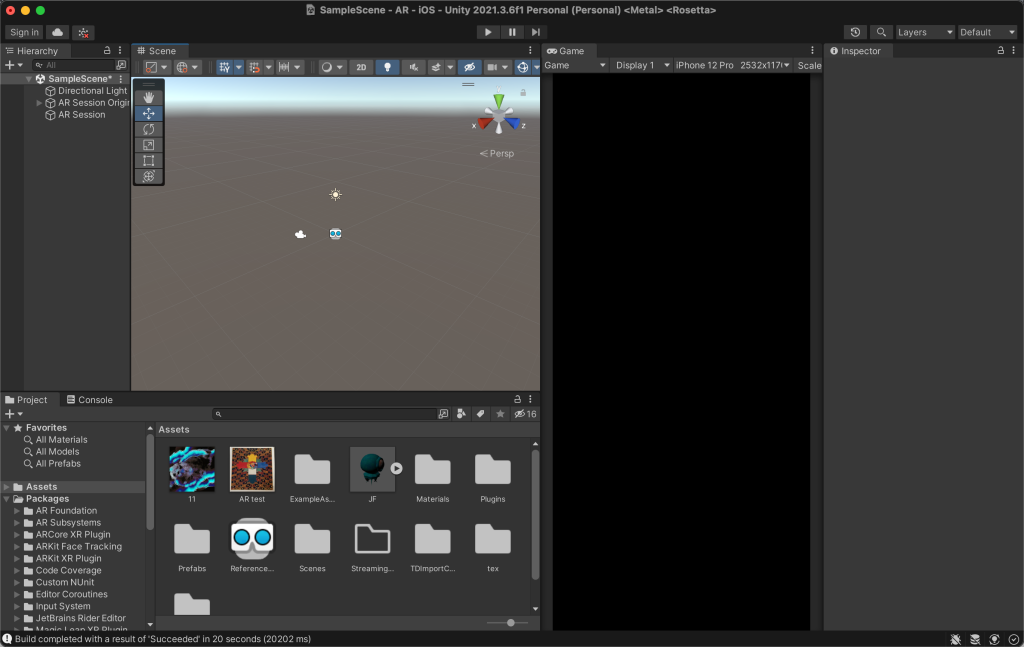Click the debug mode bug icon in status bar
1024x647 pixels.
[x=955, y=639]
